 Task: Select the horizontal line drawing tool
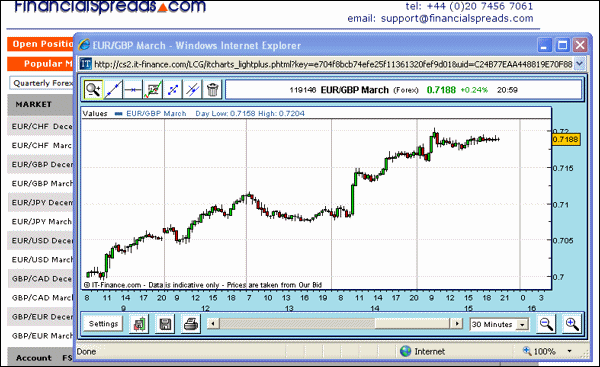click(133, 90)
